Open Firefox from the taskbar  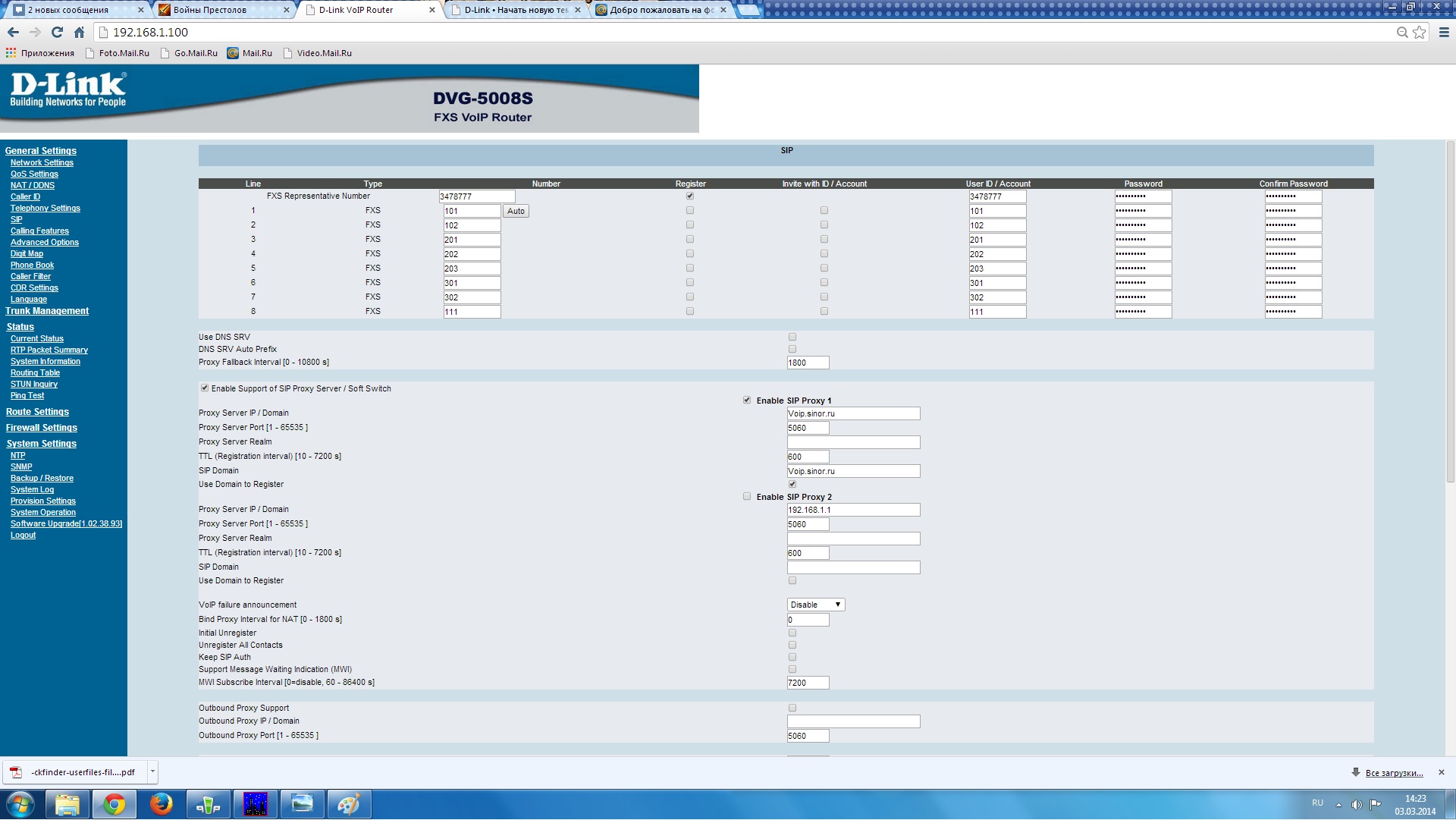[x=161, y=804]
